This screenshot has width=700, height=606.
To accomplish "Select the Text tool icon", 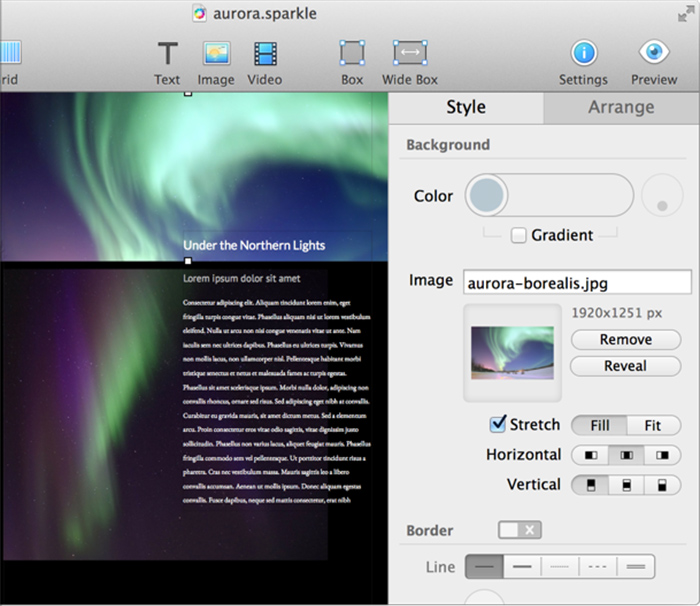I will click(x=167, y=54).
